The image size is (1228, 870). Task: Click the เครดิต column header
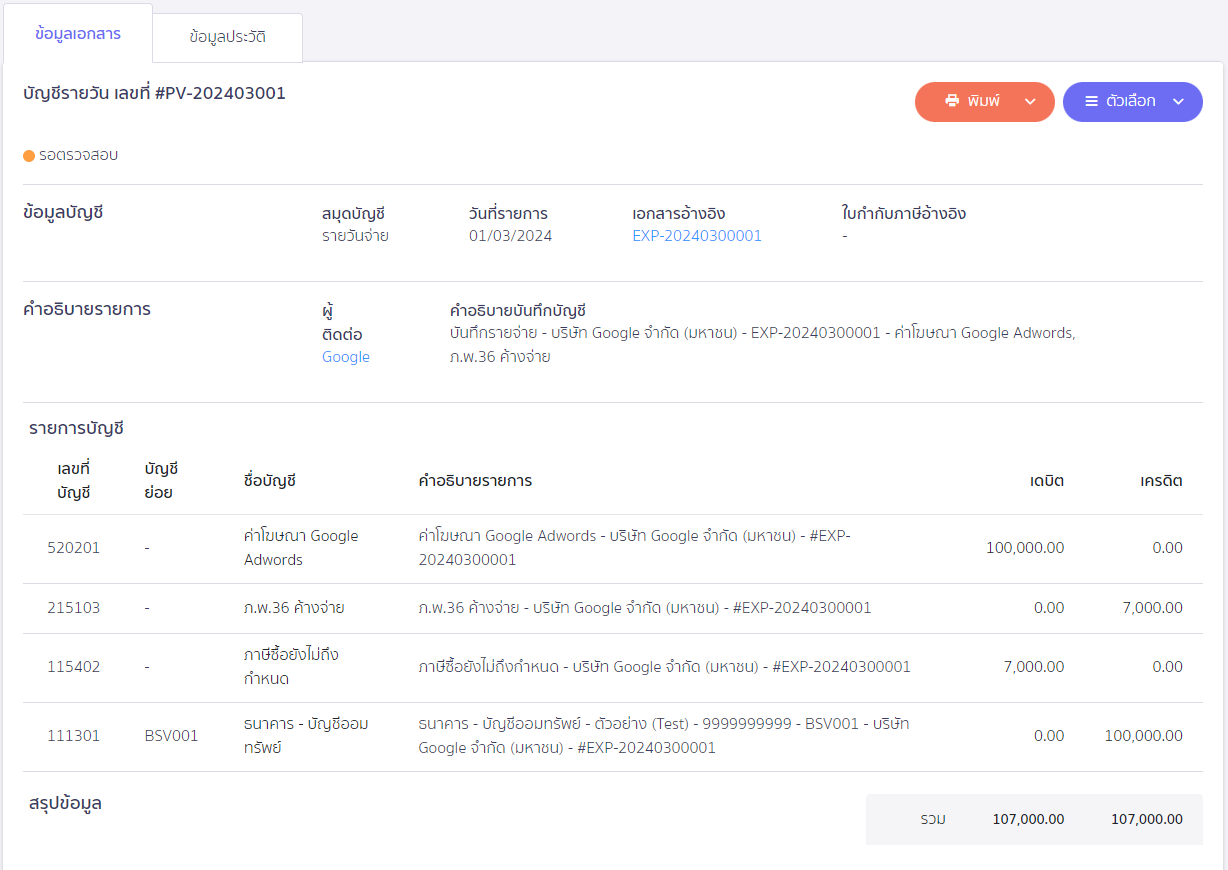(x=1162, y=481)
